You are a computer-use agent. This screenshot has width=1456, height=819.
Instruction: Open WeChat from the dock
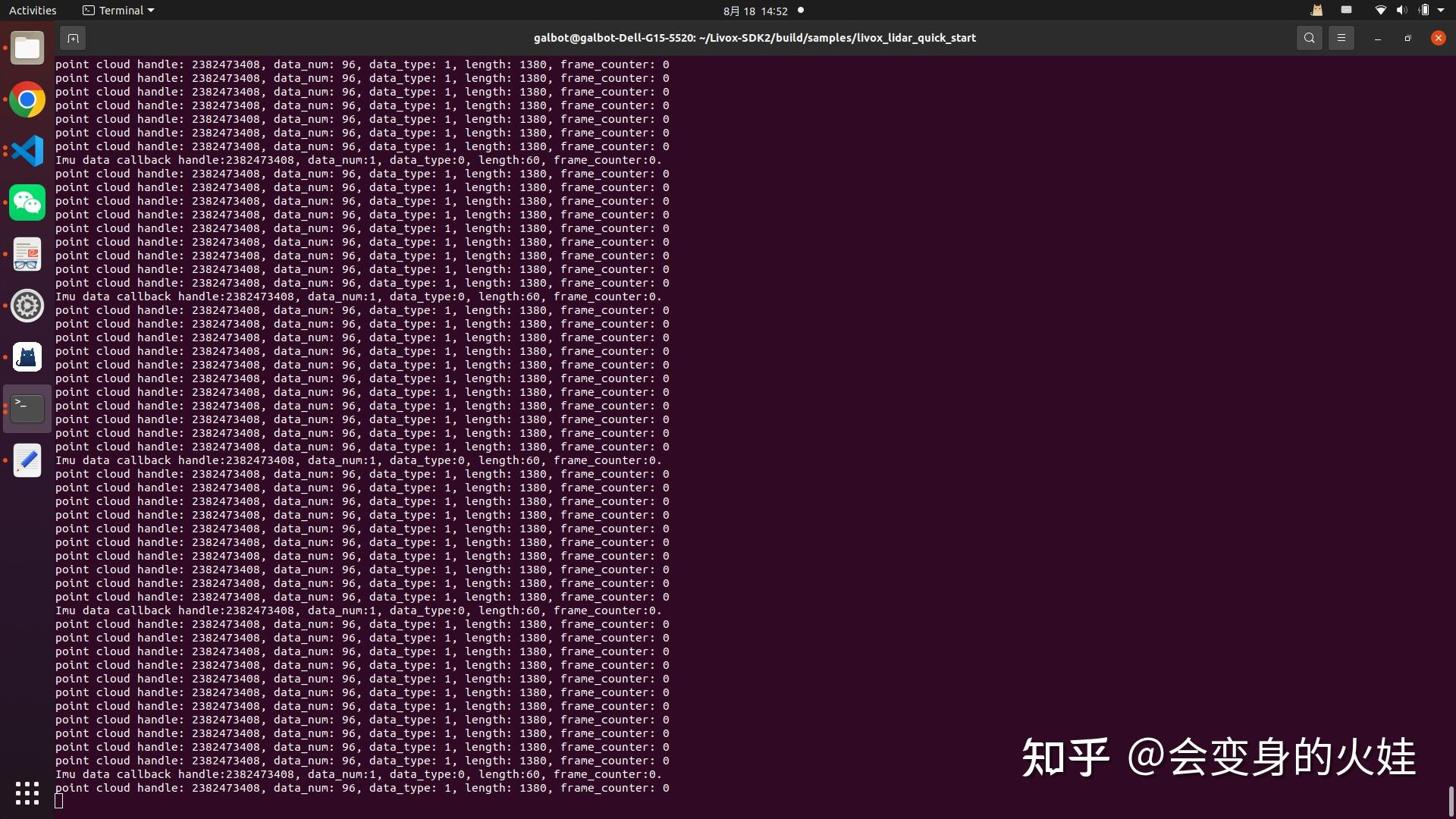pyautogui.click(x=27, y=202)
